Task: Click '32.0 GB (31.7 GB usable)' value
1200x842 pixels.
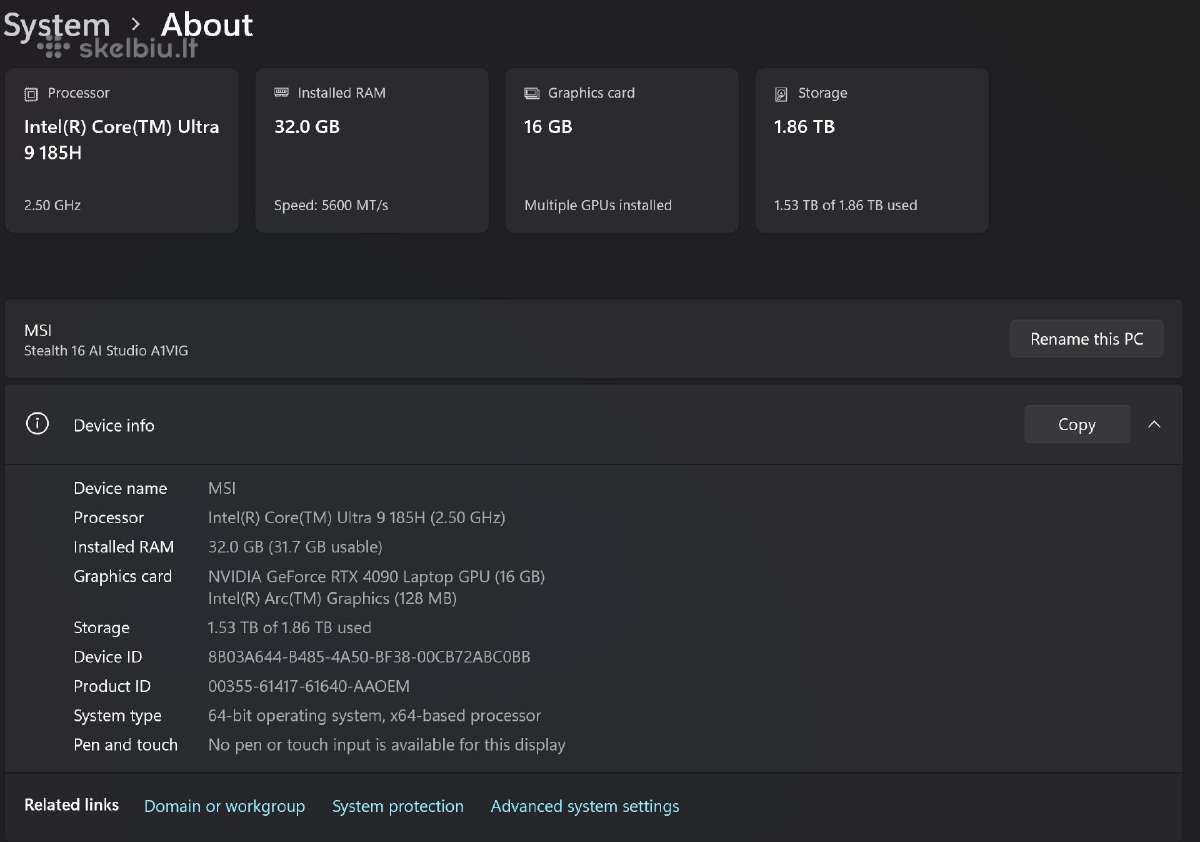Action: [295, 547]
